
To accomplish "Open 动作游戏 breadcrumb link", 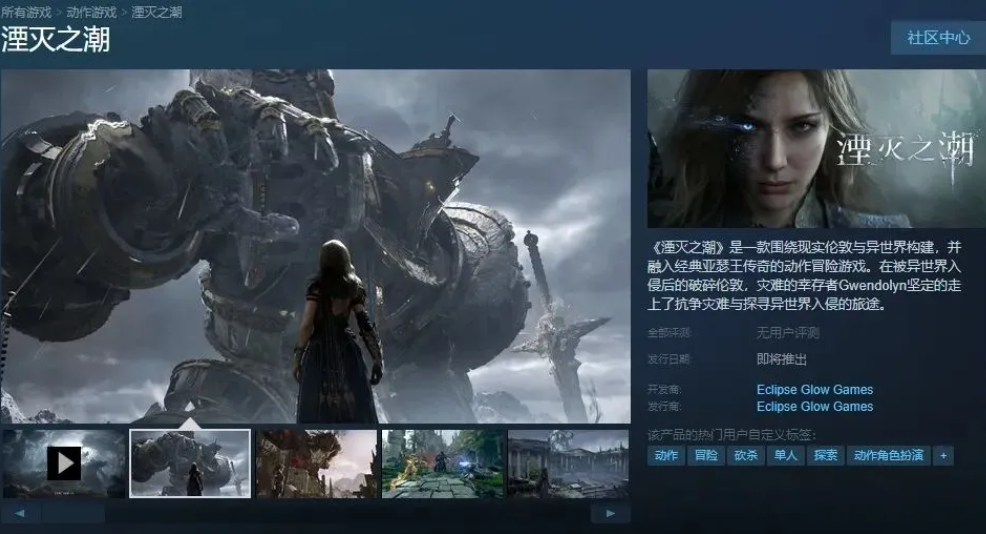I will click(91, 12).
